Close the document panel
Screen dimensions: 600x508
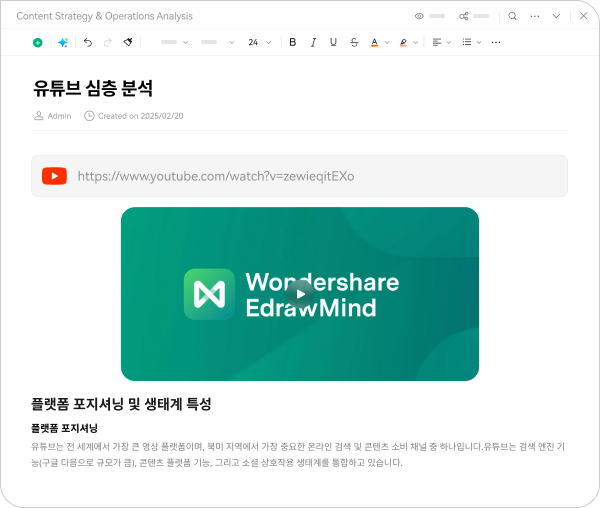click(x=584, y=16)
